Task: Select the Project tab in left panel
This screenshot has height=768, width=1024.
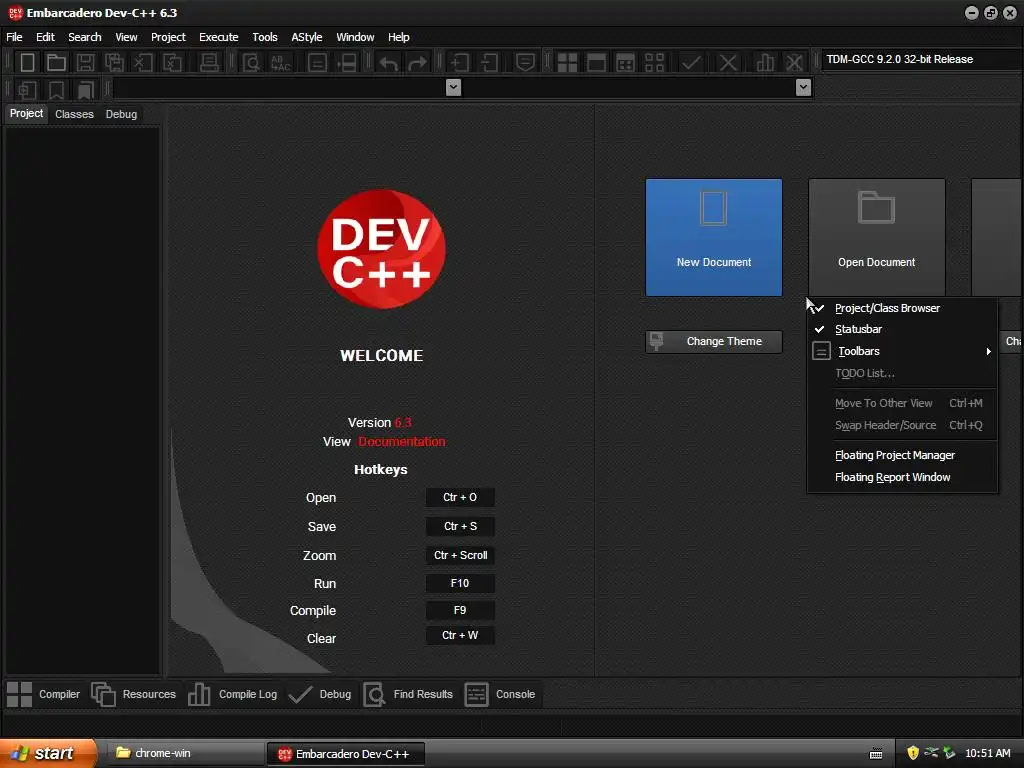Action: [x=26, y=114]
